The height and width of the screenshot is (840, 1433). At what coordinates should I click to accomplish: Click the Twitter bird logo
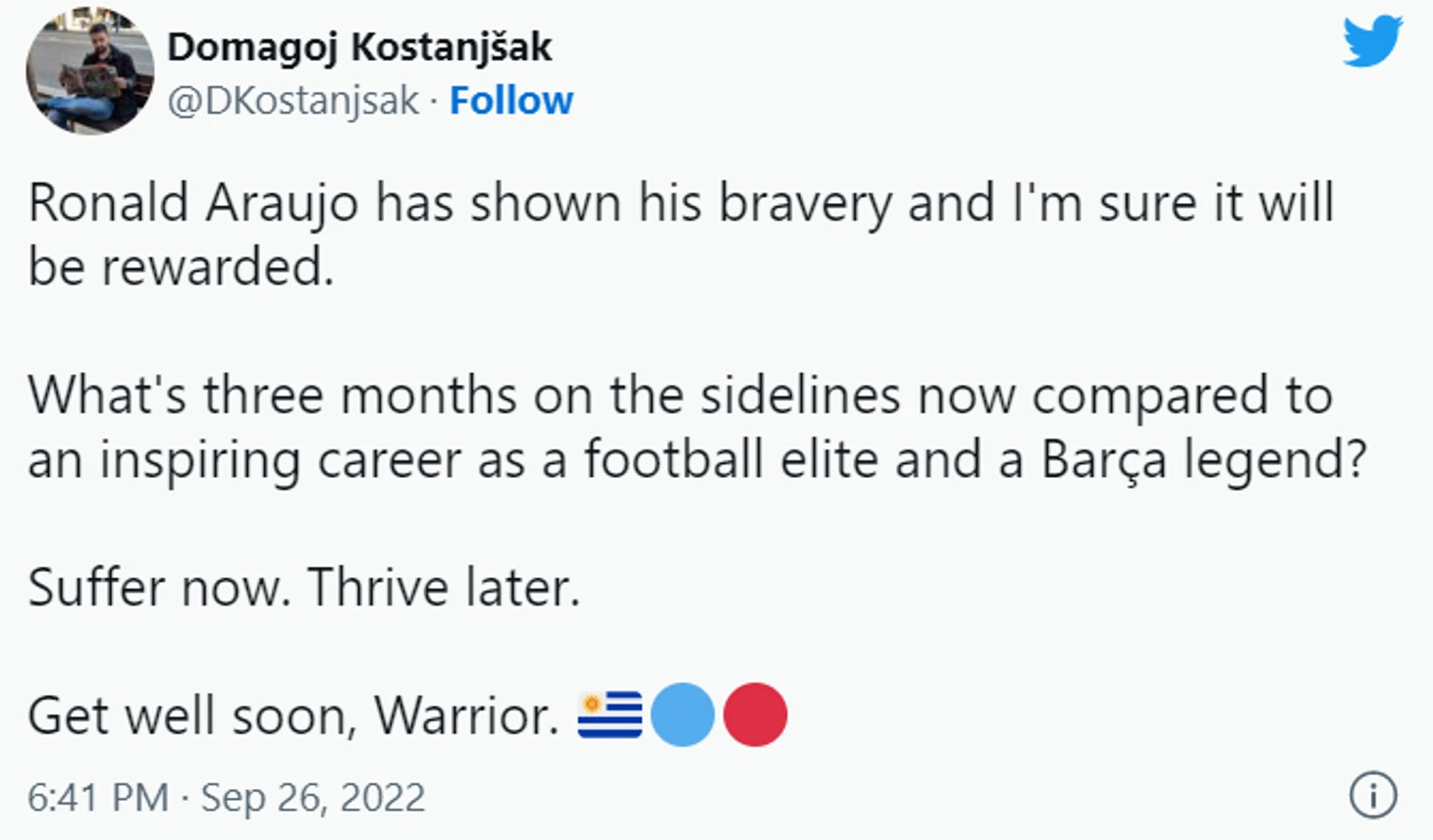pyautogui.click(x=1373, y=40)
